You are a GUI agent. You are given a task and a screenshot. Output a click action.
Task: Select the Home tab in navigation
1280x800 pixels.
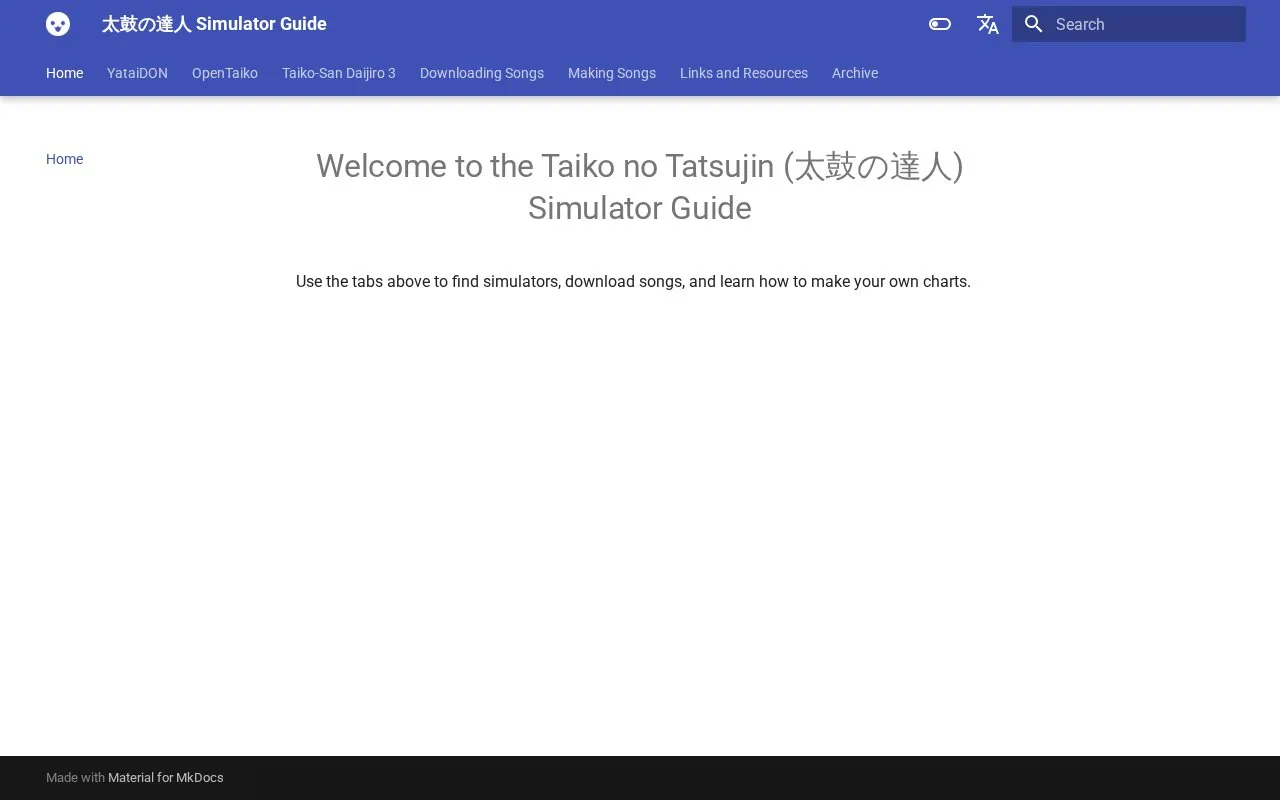pos(64,73)
